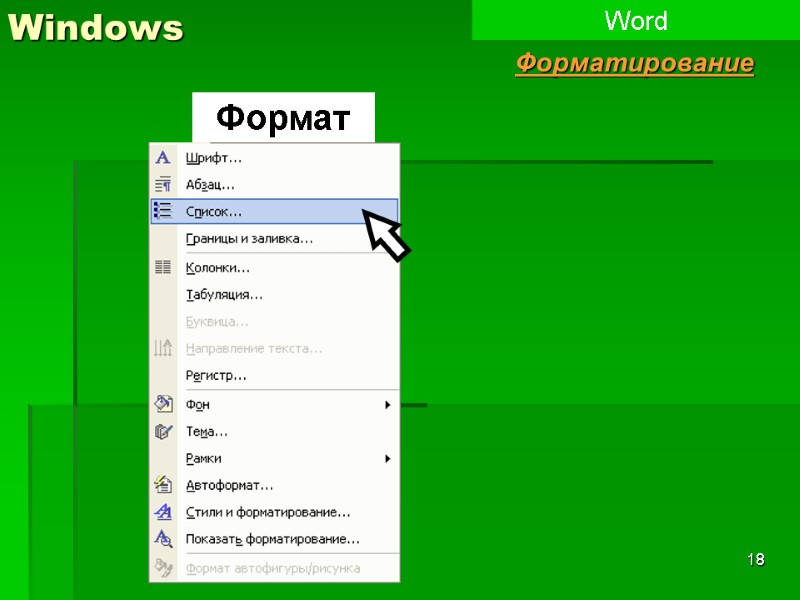Viewport: 800px width, 600px height.
Task: Click the Формат menu title
Action: click(283, 117)
